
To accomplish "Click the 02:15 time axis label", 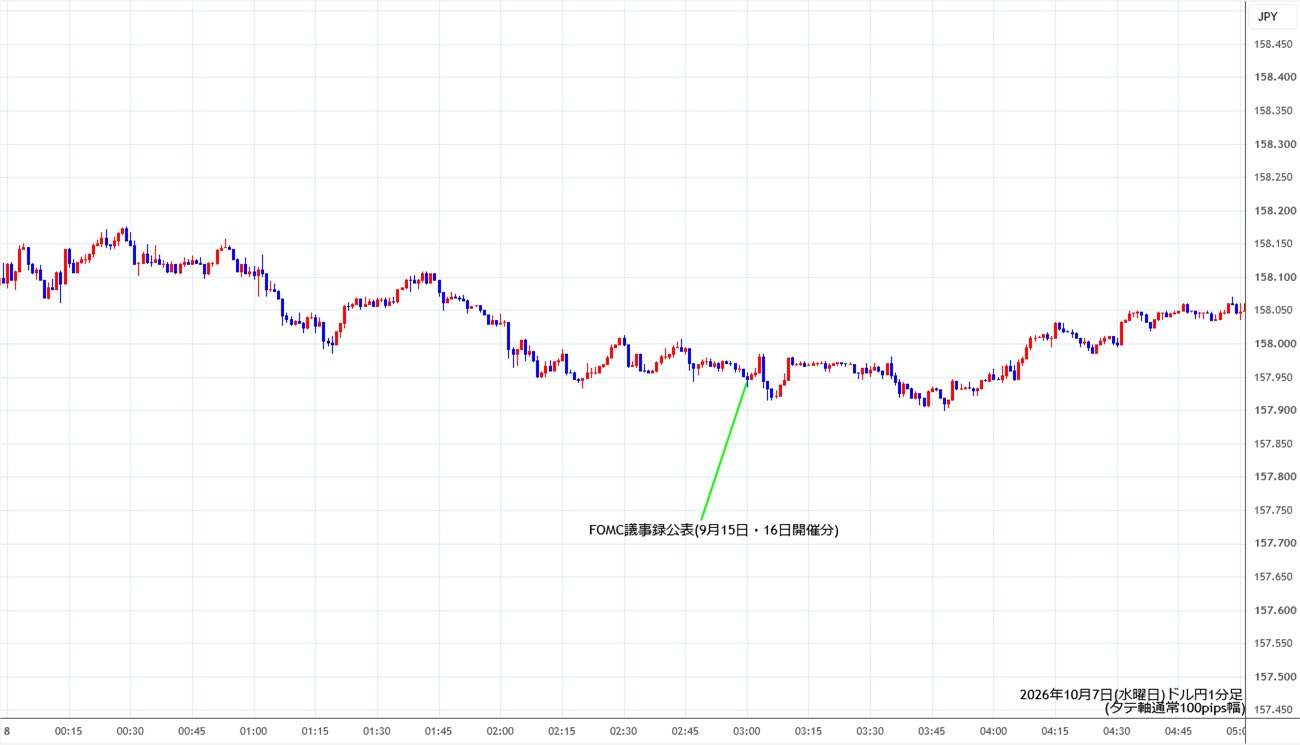I will tap(562, 731).
